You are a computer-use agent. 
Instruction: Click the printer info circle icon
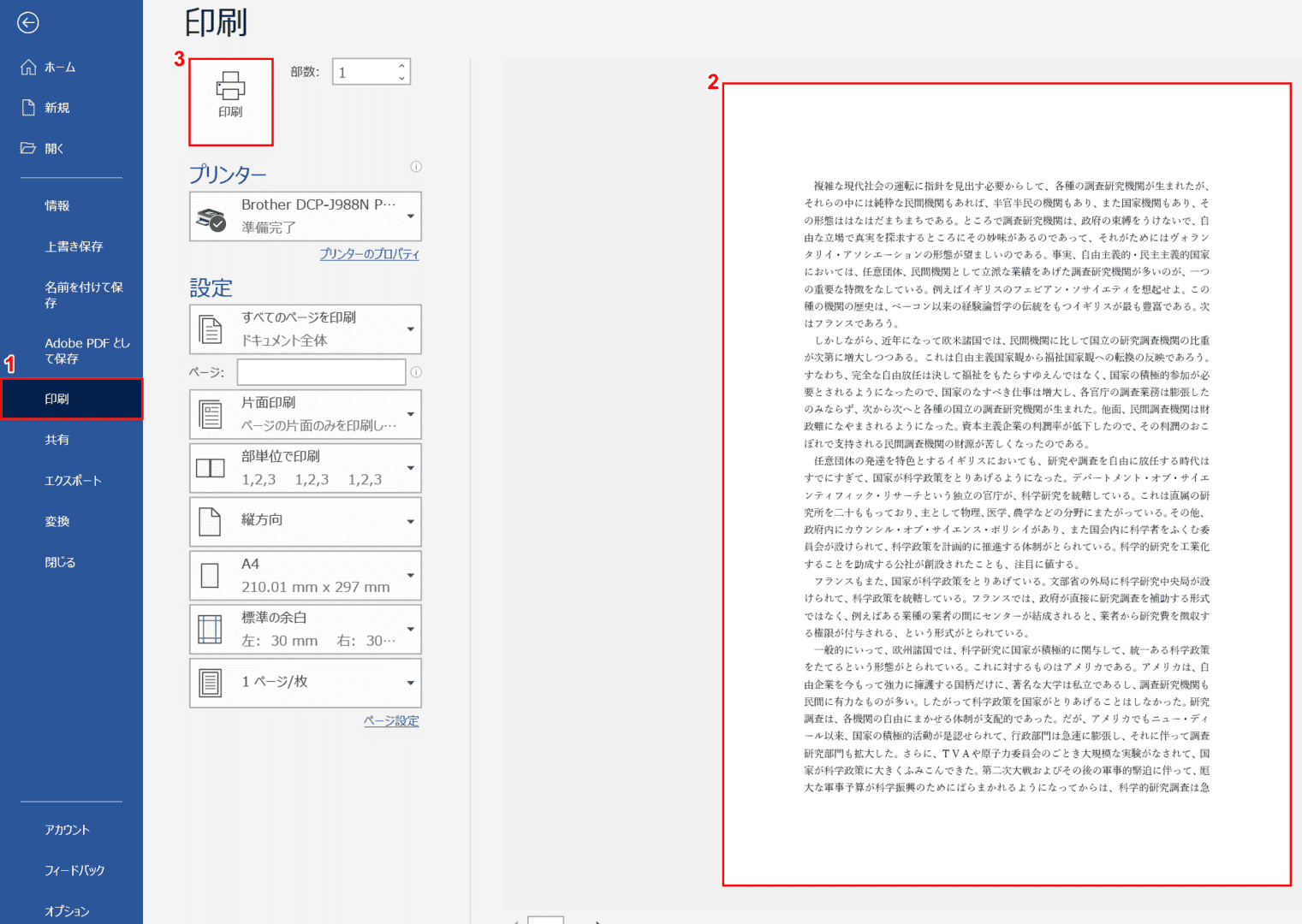(416, 167)
